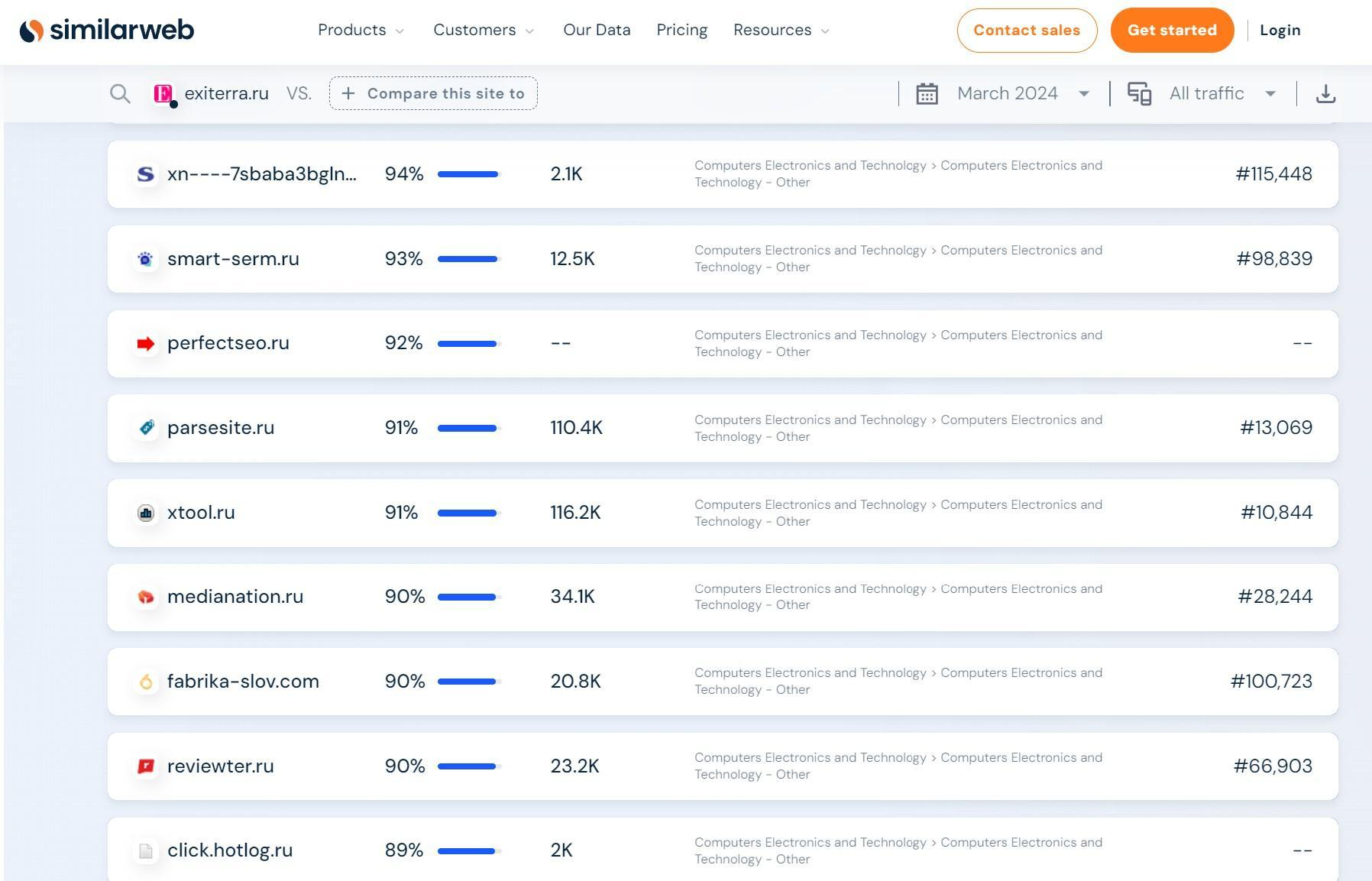1372x881 pixels.
Task: Click the Get started button
Action: pyautogui.click(x=1172, y=31)
